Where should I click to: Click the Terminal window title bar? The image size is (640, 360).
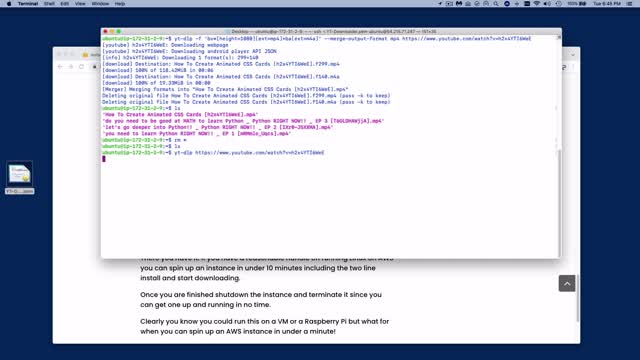(331, 31)
